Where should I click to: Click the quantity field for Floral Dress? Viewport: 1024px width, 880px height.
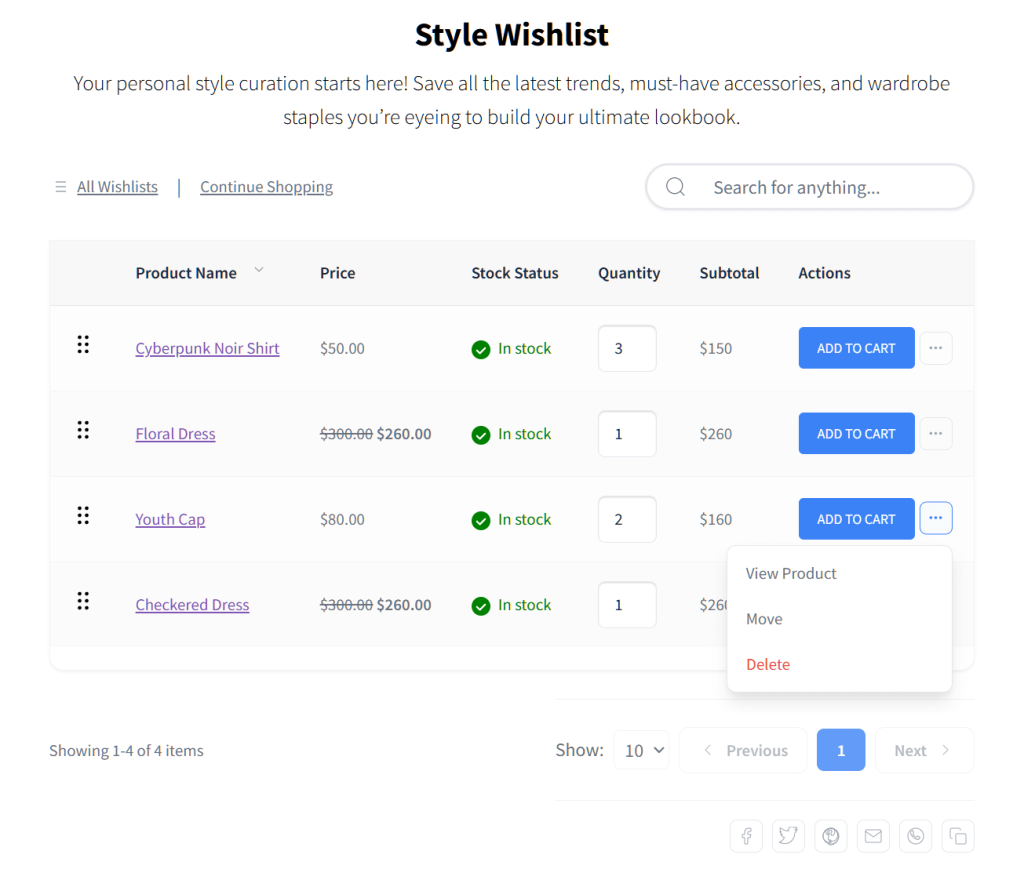pos(627,433)
